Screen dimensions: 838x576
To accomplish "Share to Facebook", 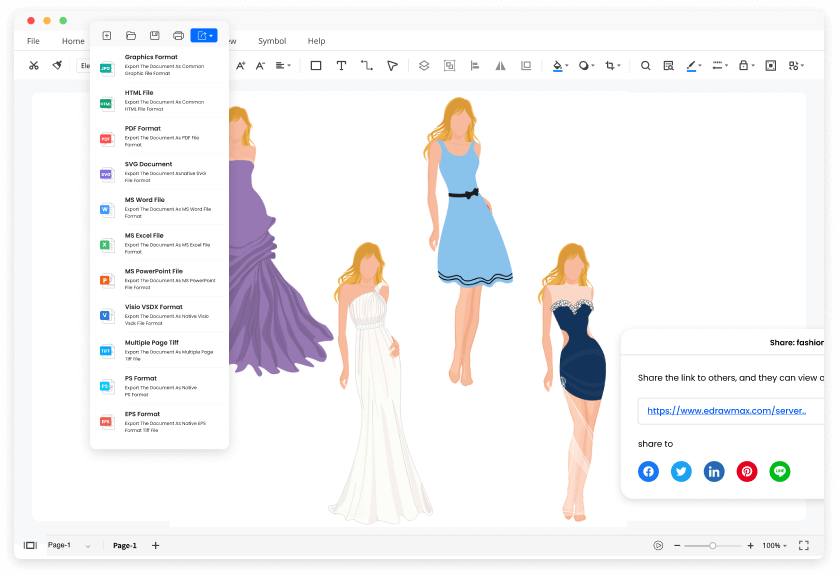I will click(x=648, y=471).
